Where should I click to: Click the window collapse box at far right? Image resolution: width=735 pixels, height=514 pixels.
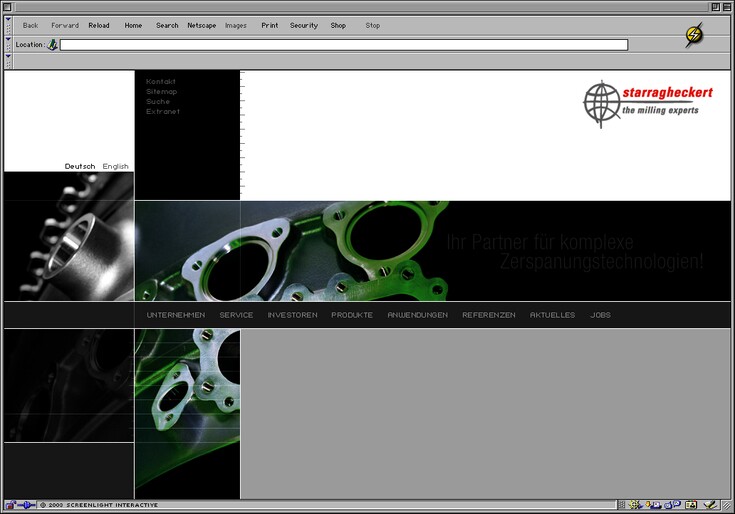pyautogui.click(x=726, y=7)
